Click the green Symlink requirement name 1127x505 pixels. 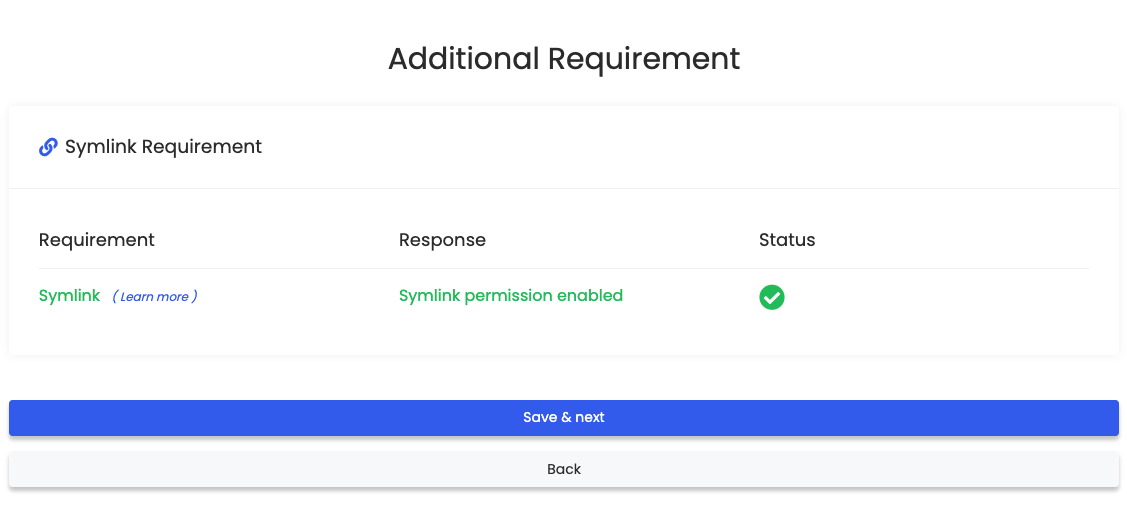coord(69,296)
